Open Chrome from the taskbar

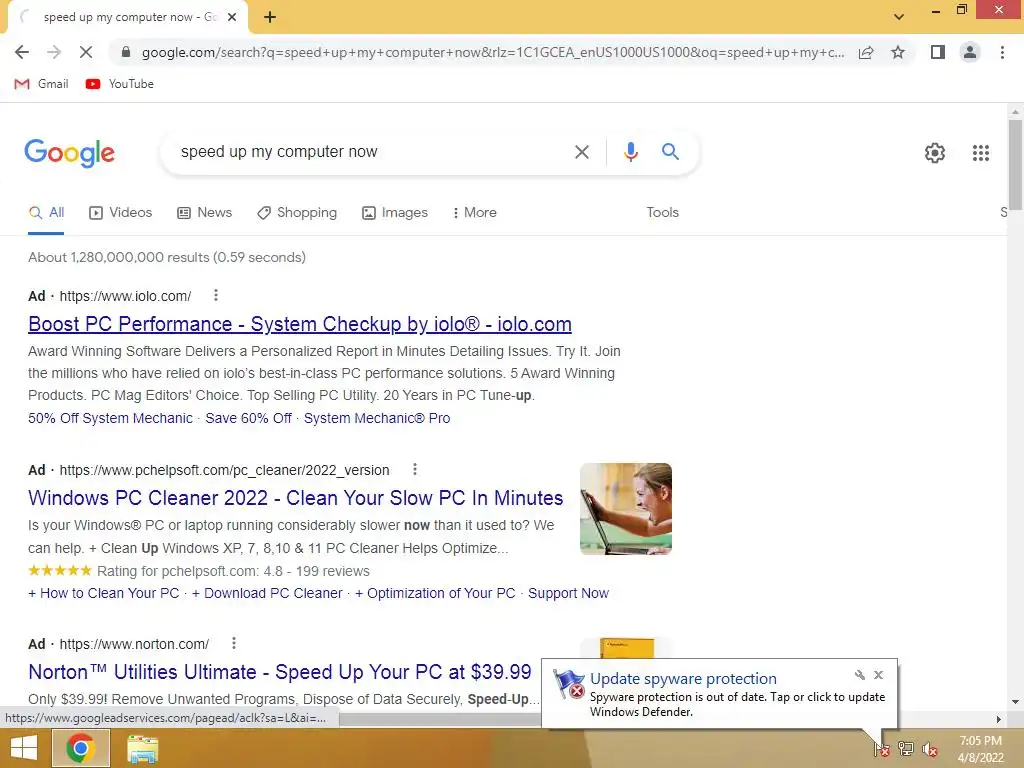(x=80, y=748)
